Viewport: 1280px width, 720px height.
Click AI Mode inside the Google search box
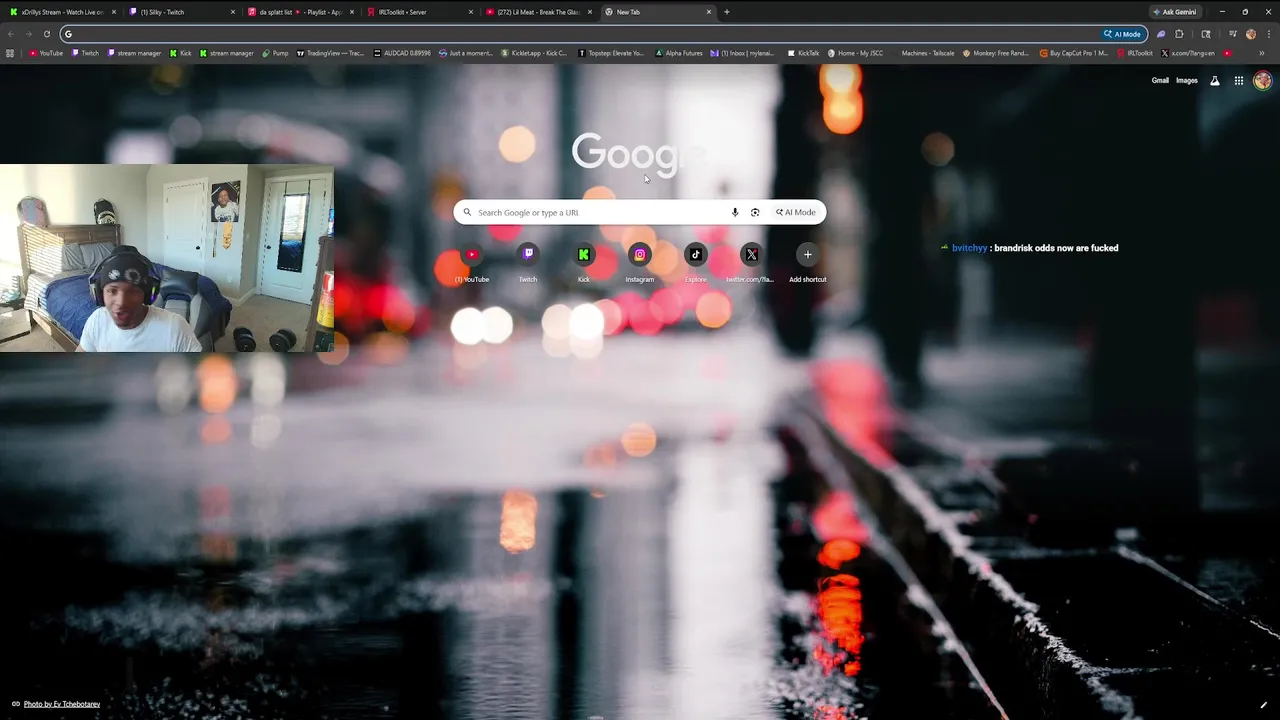tap(796, 212)
